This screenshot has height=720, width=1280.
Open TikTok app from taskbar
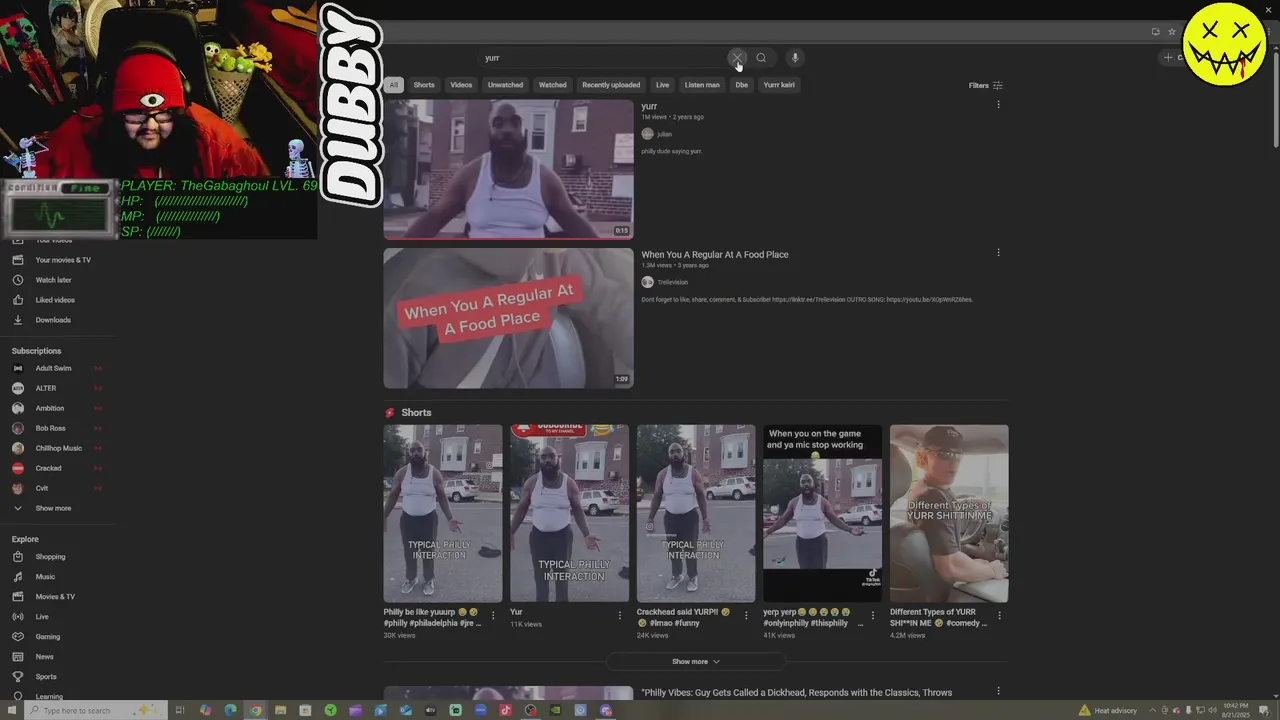(505, 711)
